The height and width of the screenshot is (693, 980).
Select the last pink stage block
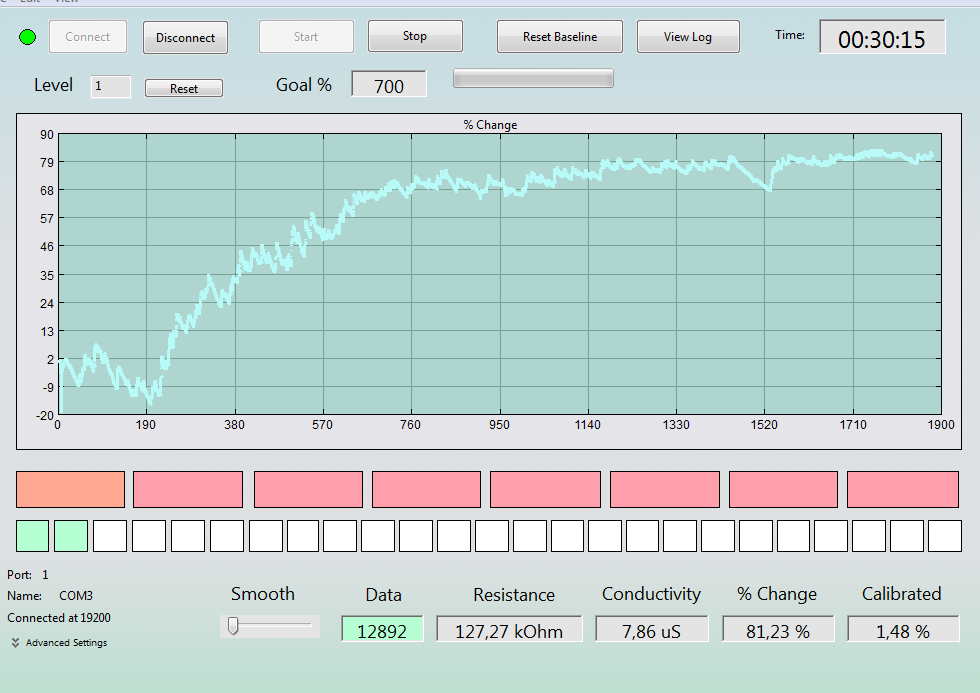[902, 489]
